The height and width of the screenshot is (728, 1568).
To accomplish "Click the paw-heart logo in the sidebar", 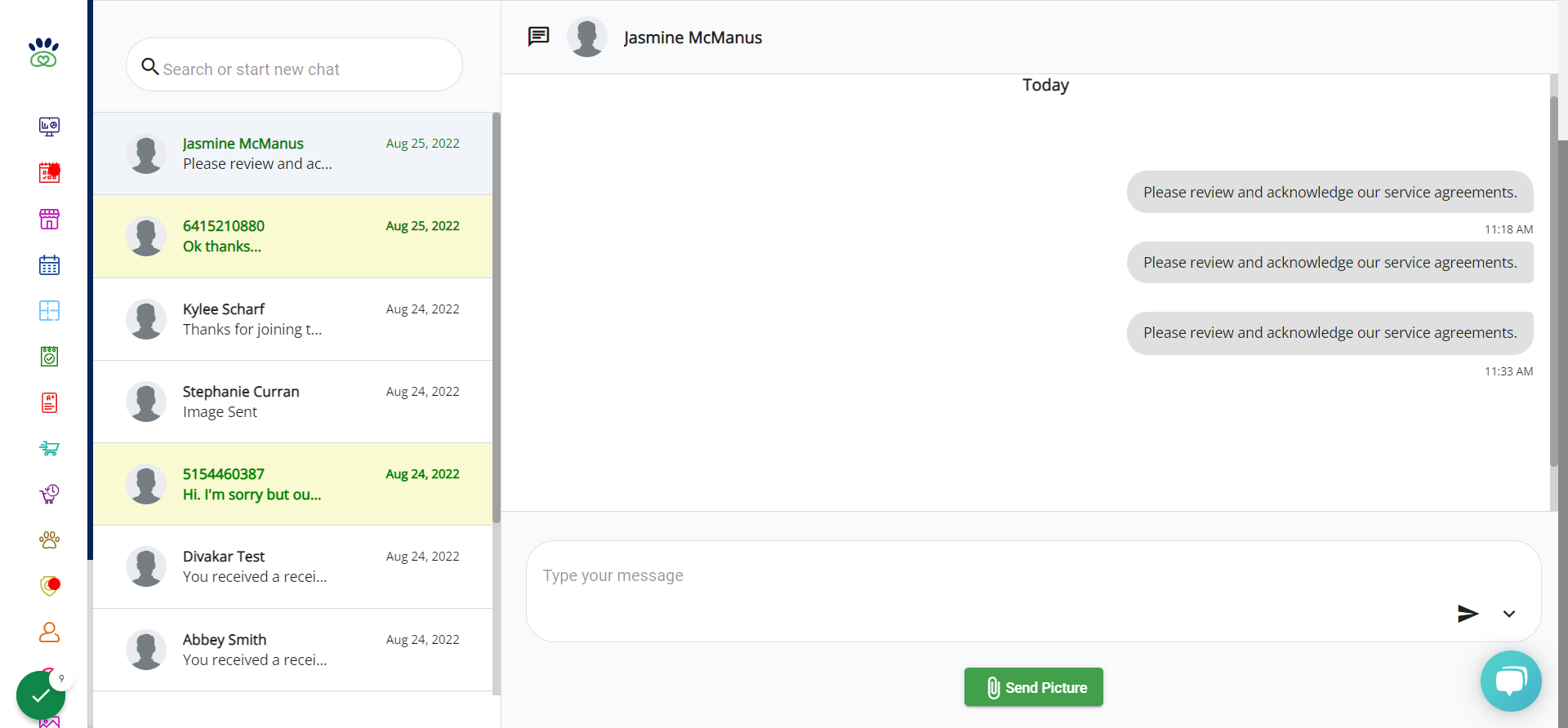I will click(x=43, y=52).
